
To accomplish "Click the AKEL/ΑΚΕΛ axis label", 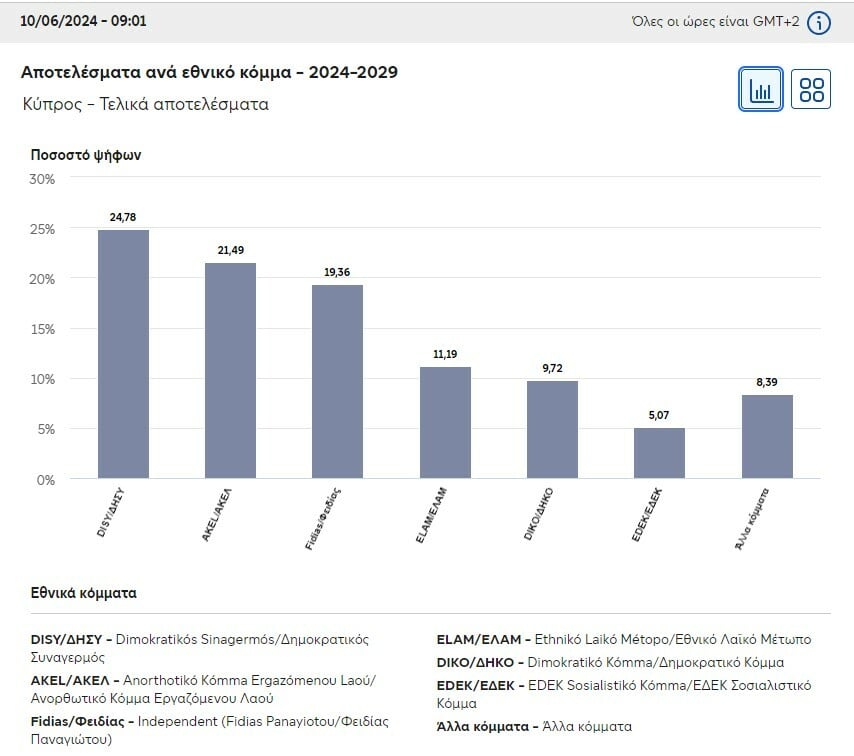I will 217,515.
